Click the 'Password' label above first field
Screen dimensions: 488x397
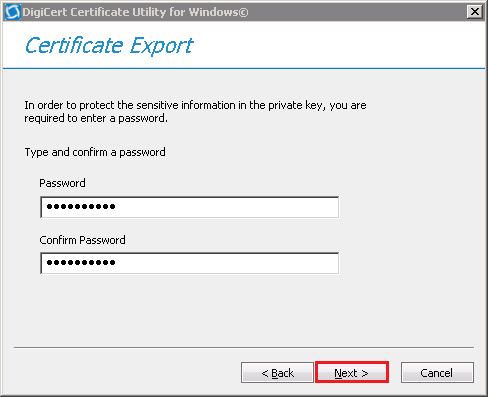pyautogui.click(x=62, y=183)
